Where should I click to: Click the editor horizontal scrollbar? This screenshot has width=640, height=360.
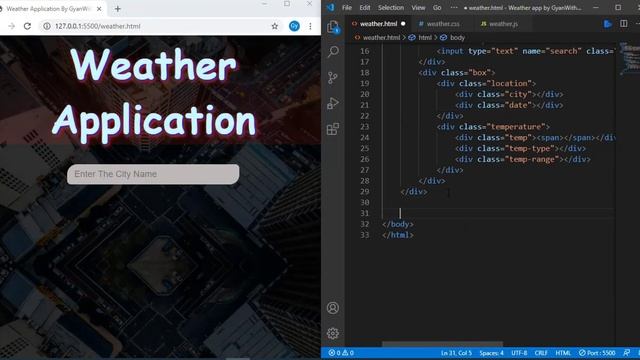click(442, 344)
